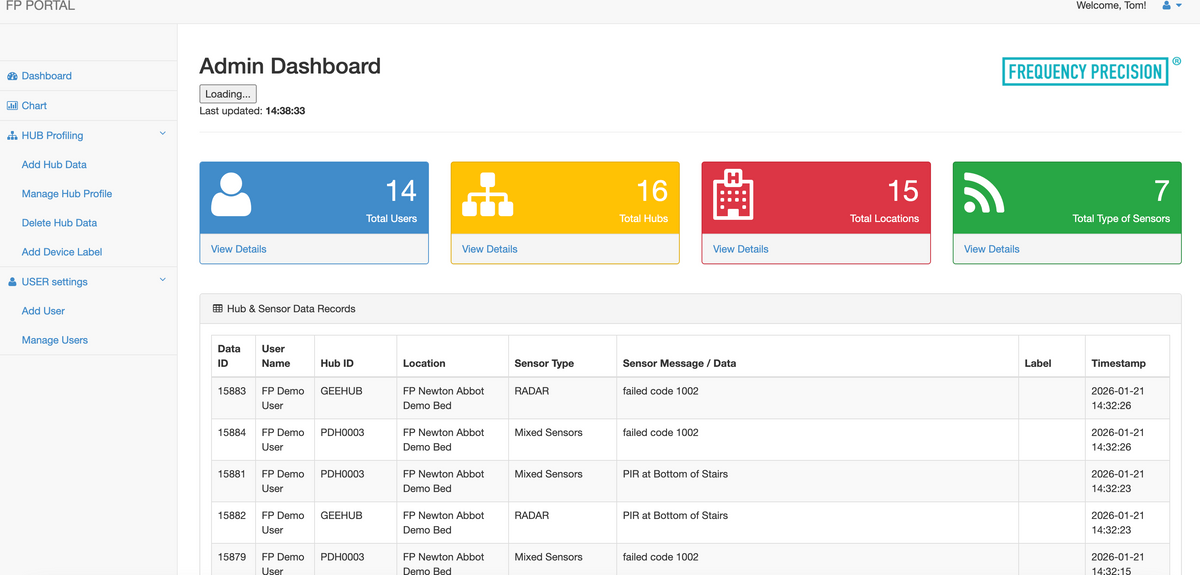Viewport: 1200px width, 575px height.
Task: Select Add Hub Data in sidebar
Action: coord(54,164)
